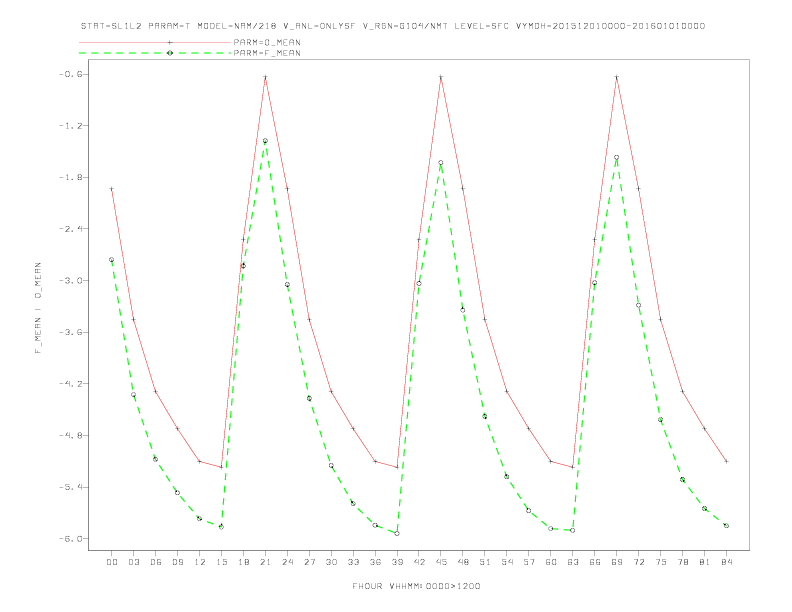Select green F_MEAN circle marker at hour 63
792x612 pixels.
click(573, 530)
